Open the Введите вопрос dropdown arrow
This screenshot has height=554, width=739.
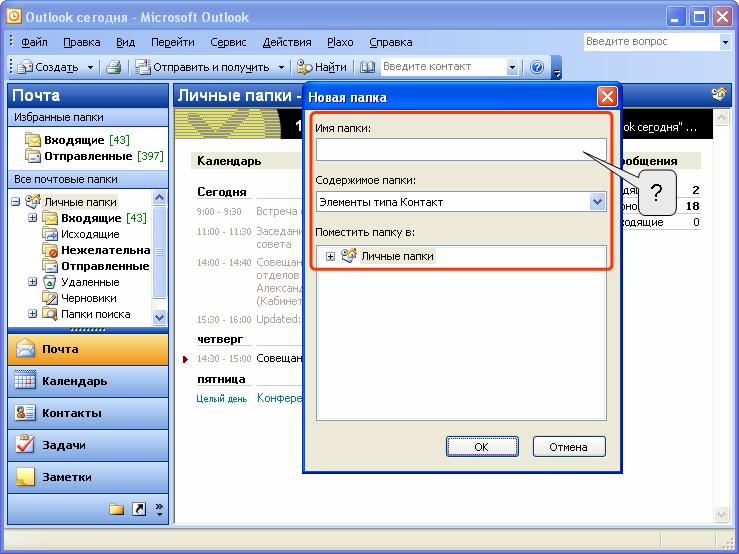click(725, 42)
